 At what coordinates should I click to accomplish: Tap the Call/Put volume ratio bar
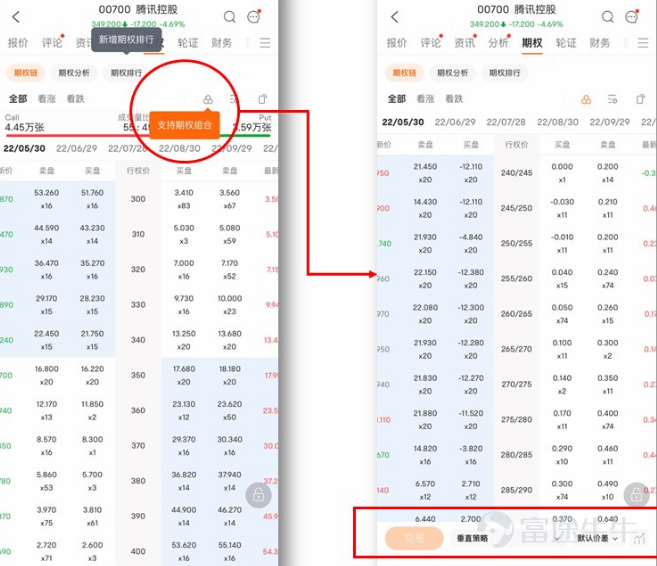click(138, 135)
